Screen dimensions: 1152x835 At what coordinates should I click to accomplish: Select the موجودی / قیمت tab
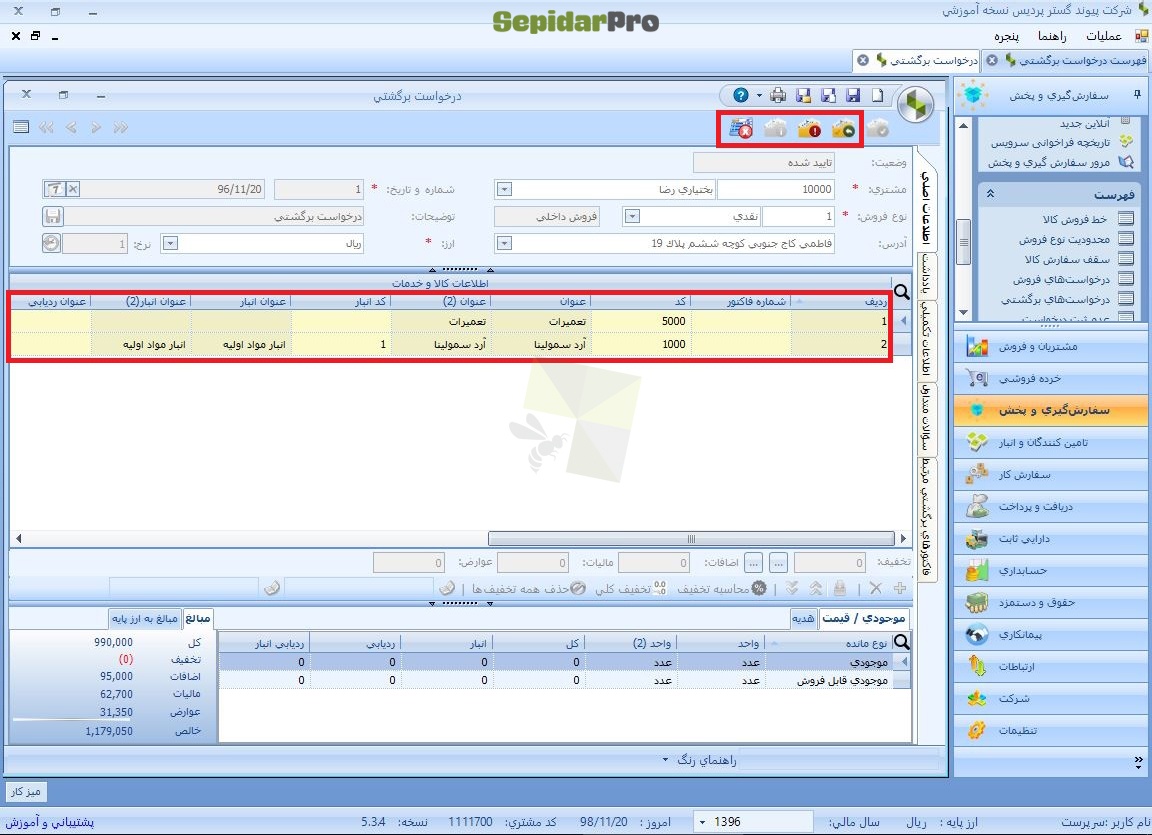pos(864,618)
